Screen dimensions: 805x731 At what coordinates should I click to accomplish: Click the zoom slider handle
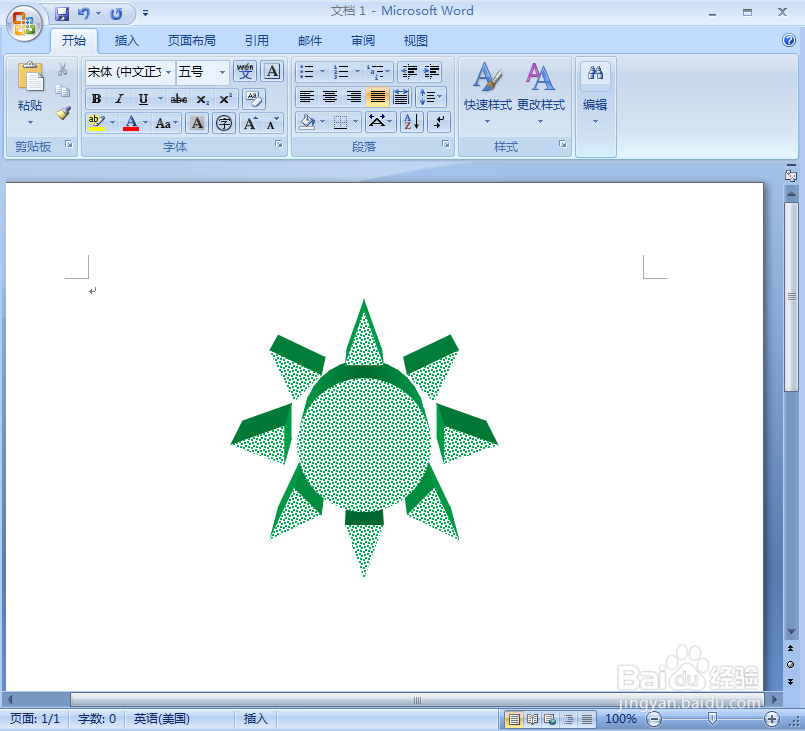[712, 719]
